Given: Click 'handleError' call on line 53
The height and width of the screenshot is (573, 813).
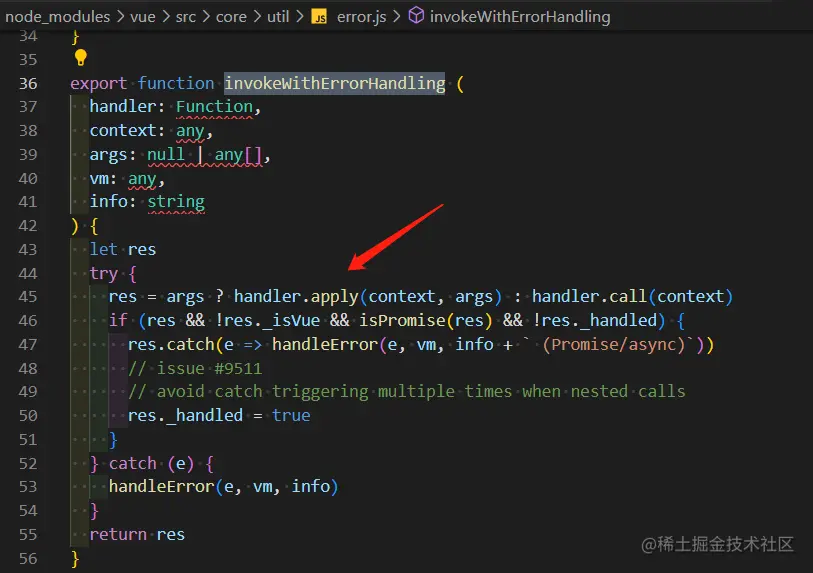Looking at the screenshot, I should (161, 486).
